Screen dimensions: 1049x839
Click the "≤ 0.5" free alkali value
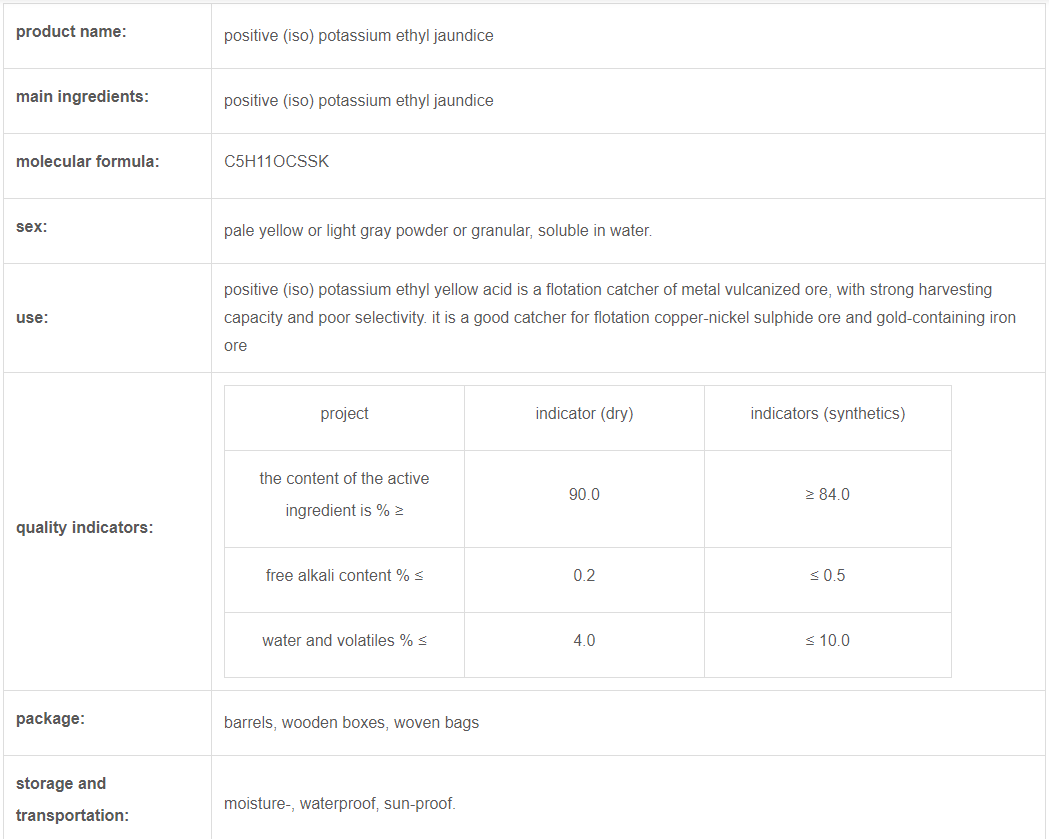(827, 576)
